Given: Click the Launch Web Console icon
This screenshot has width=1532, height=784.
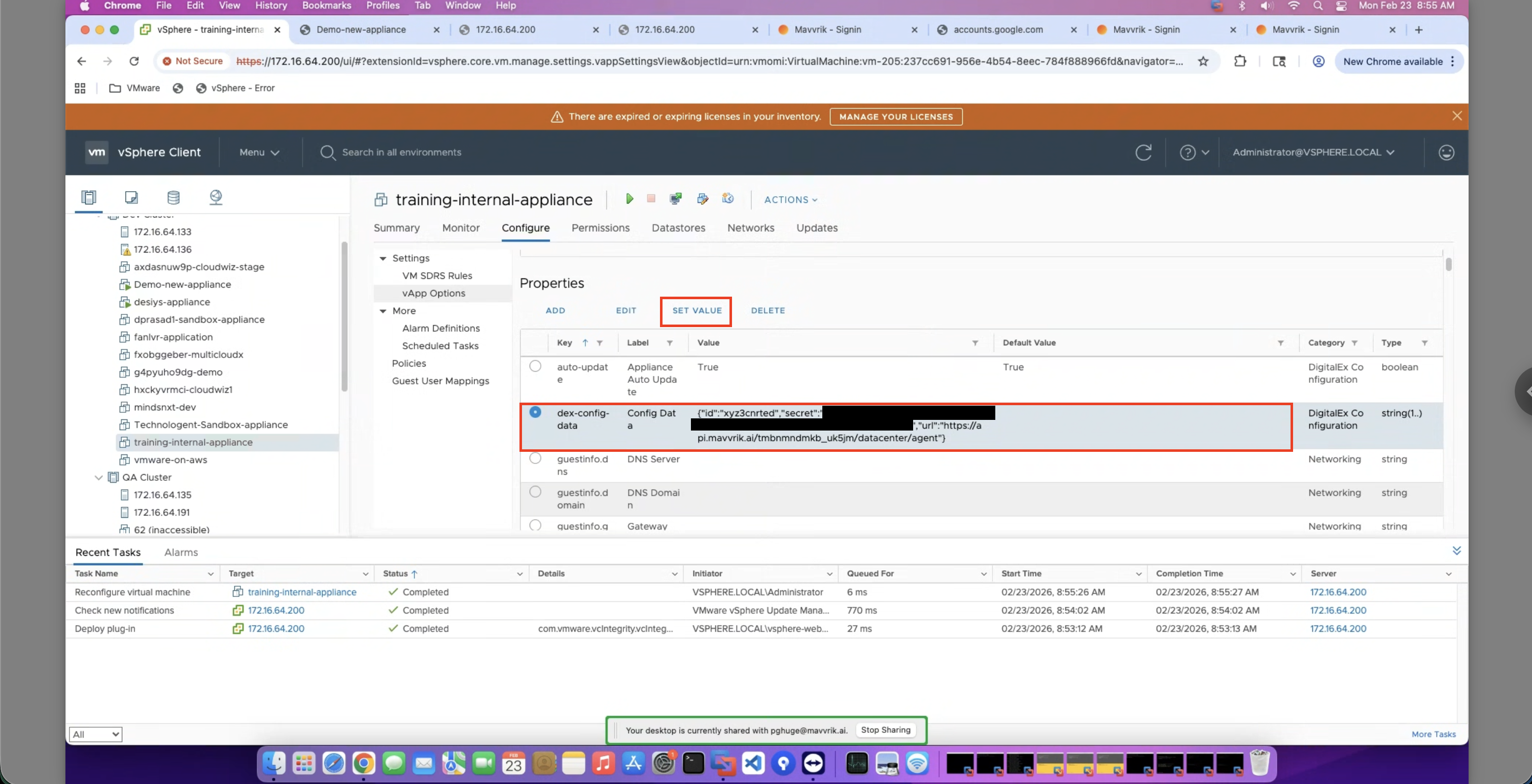Looking at the screenshot, I should coord(675,199).
